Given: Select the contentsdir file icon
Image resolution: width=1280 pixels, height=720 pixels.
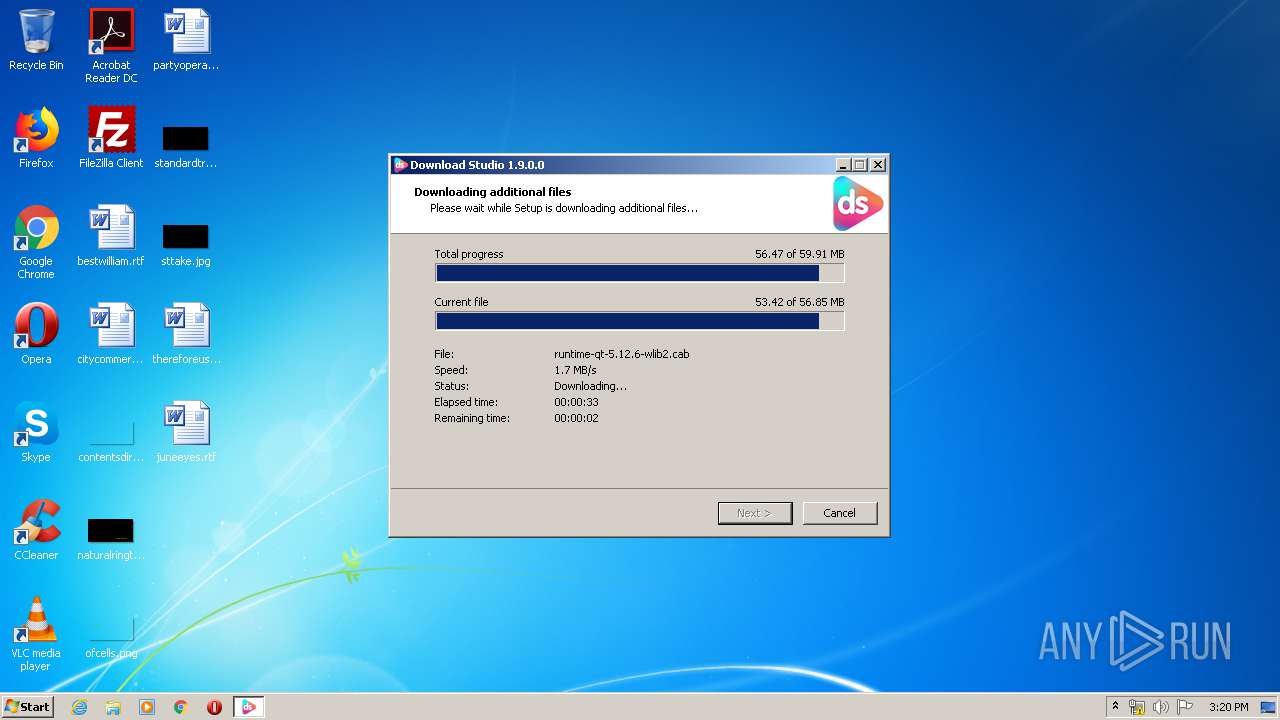Looking at the screenshot, I should pos(111,441).
